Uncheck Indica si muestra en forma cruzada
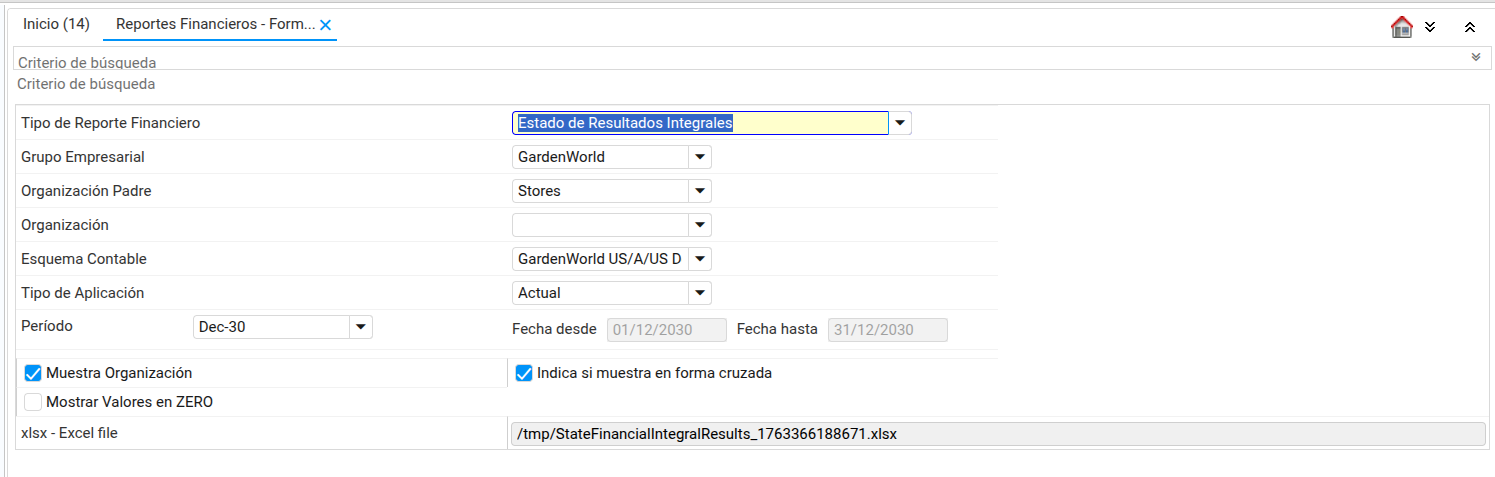This screenshot has height=477, width=1495. click(x=523, y=373)
